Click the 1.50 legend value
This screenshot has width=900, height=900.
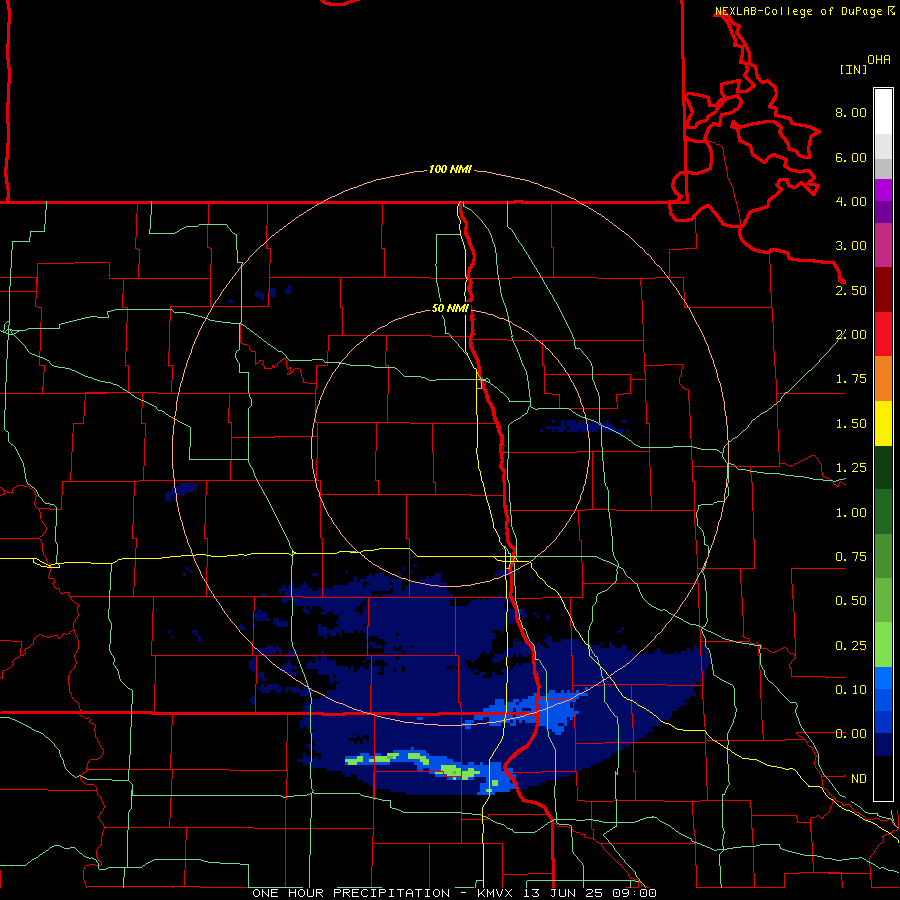(x=851, y=424)
